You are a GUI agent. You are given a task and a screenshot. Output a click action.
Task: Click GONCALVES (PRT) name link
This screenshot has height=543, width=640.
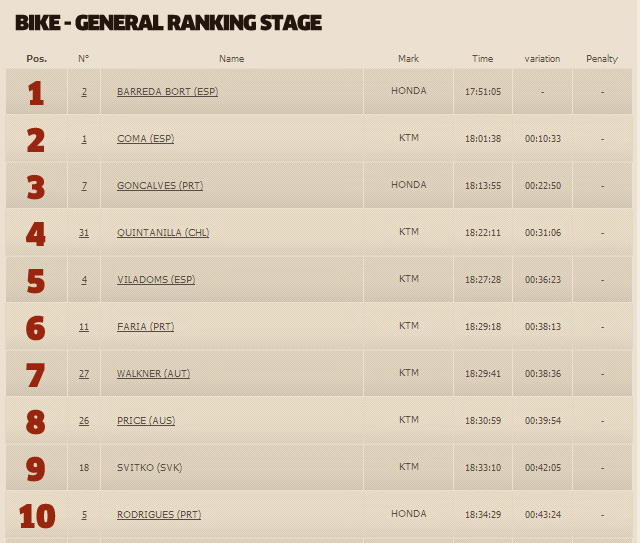(x=160, y=185)
